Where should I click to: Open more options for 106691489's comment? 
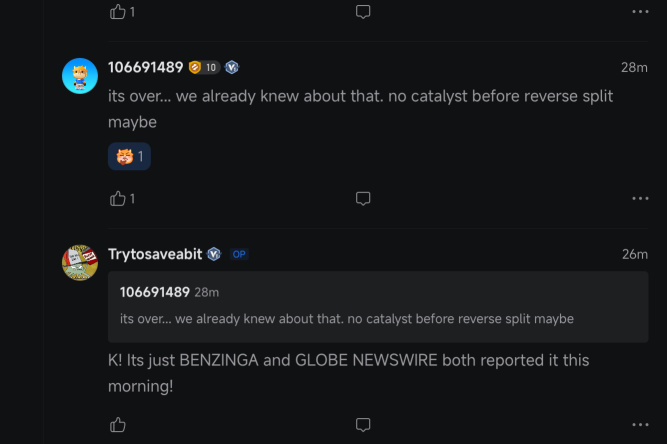(x=640, y=198)
